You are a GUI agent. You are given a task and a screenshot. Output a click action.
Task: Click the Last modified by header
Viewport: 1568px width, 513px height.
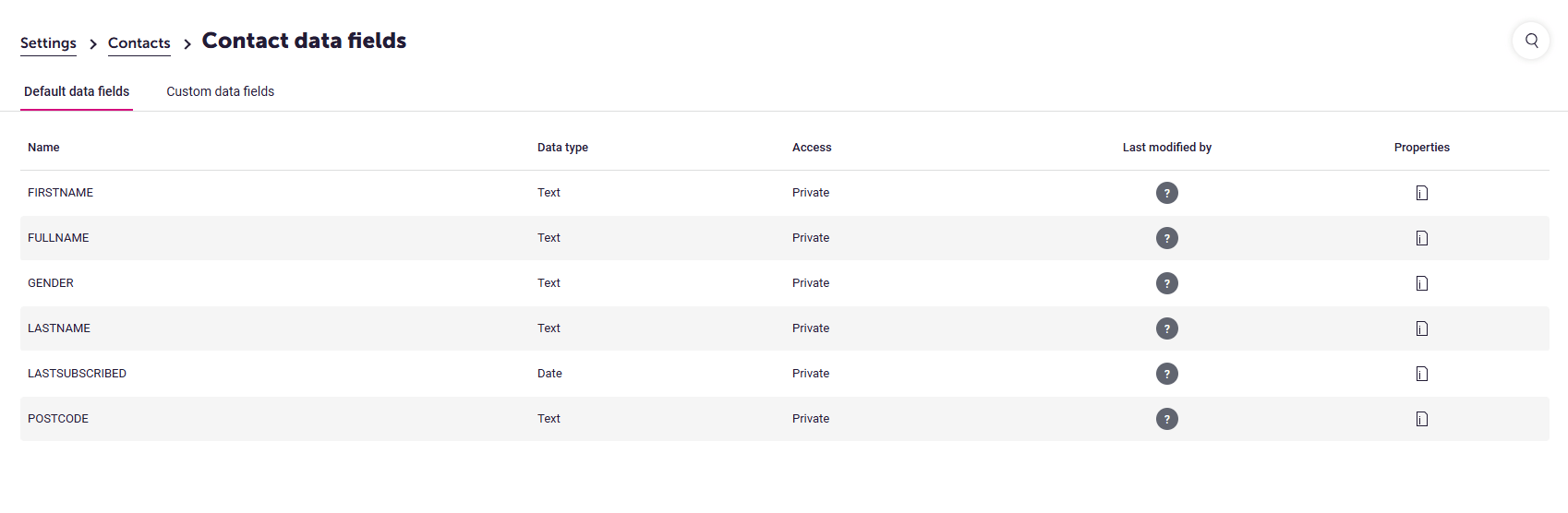[1167, 148]
